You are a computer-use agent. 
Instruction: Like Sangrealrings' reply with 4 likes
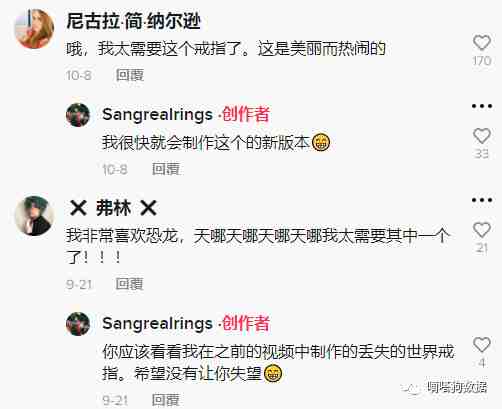[482, 344]
